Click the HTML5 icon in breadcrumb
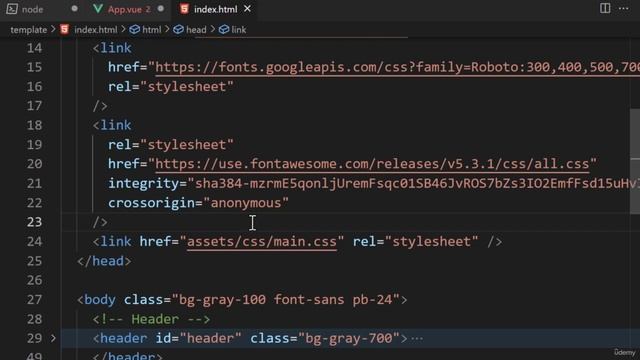The height and width of the screenshot is (360, 640). tap(64, 29)
